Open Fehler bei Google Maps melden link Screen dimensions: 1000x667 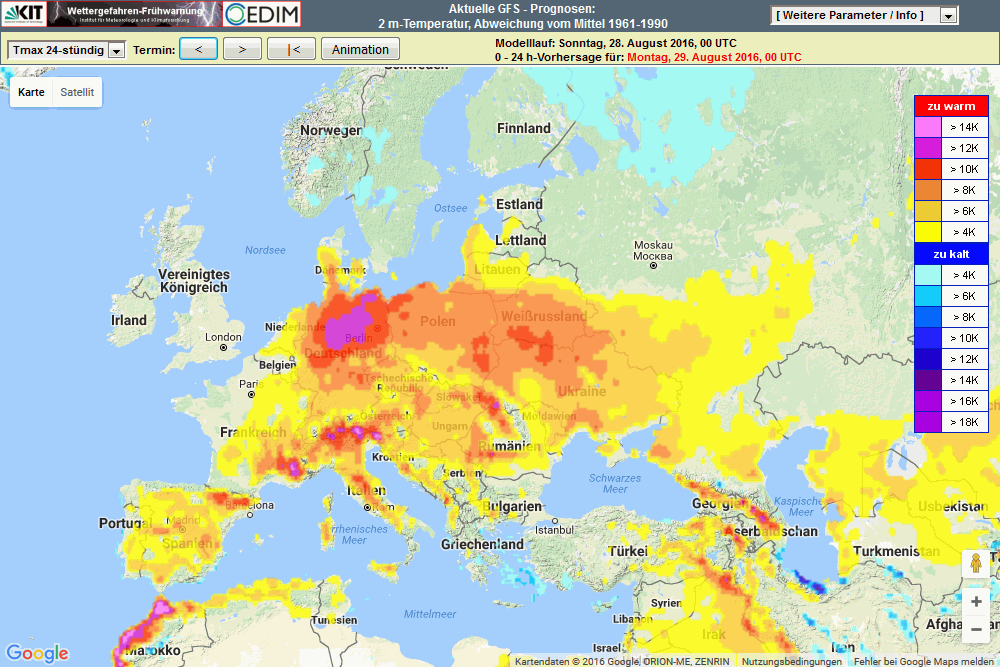tap(923, 661)
